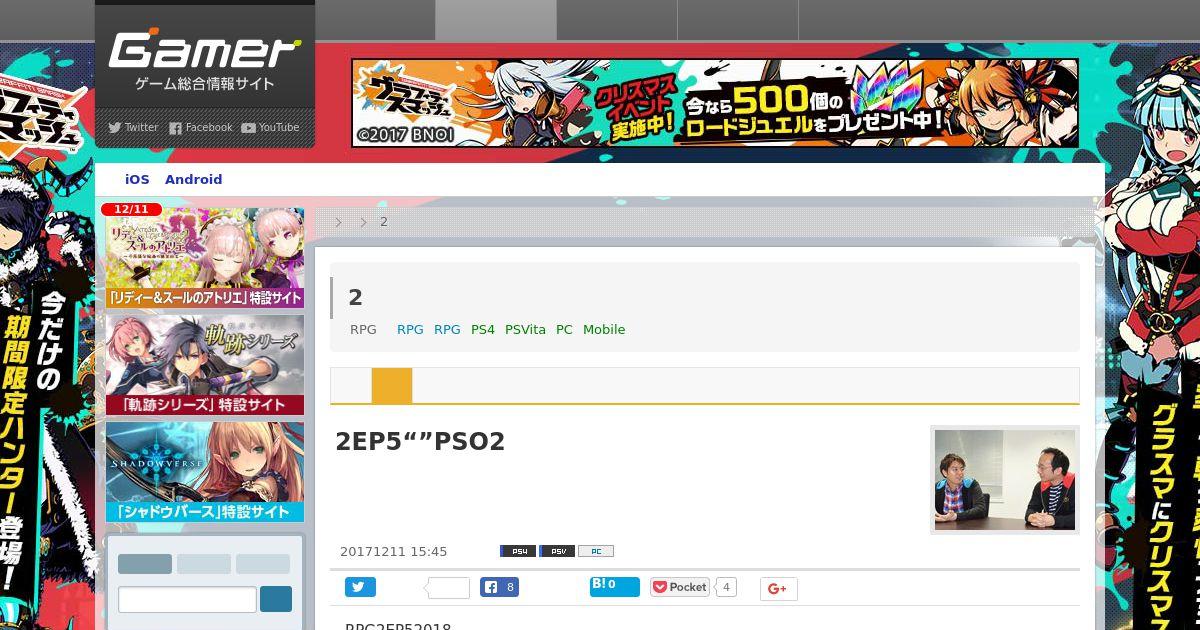Select the iOS menu item
Viewport: 1200px width, 630px height.
[137, 179]
